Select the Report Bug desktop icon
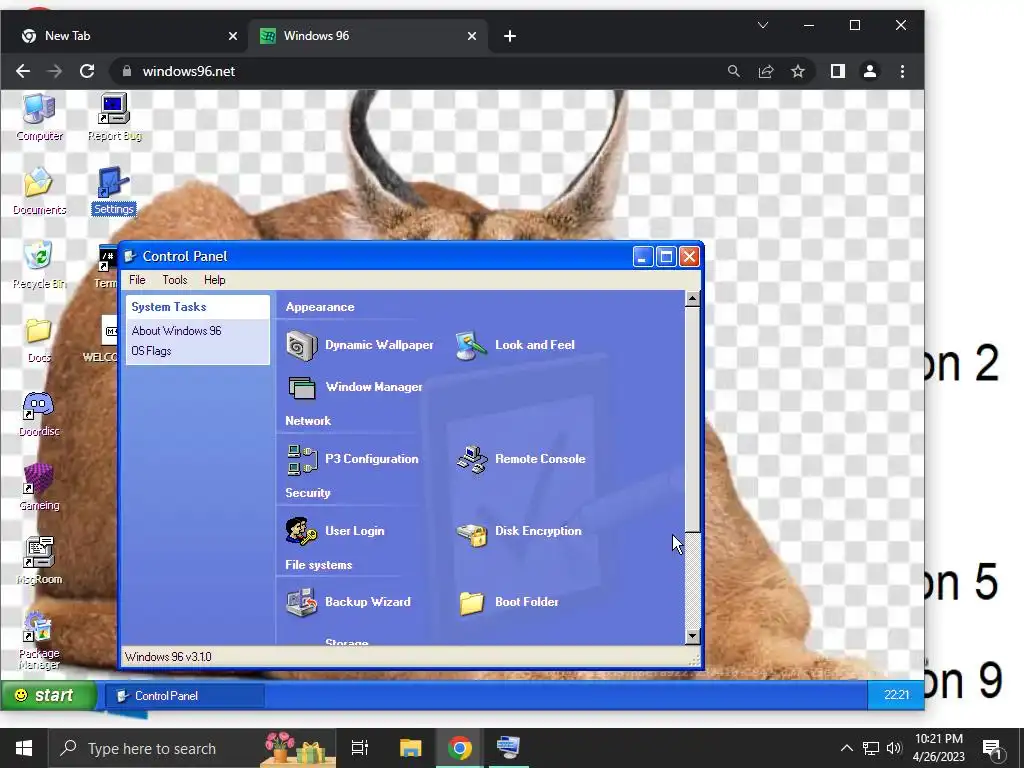1024x768 pixels. coord(114,118)
